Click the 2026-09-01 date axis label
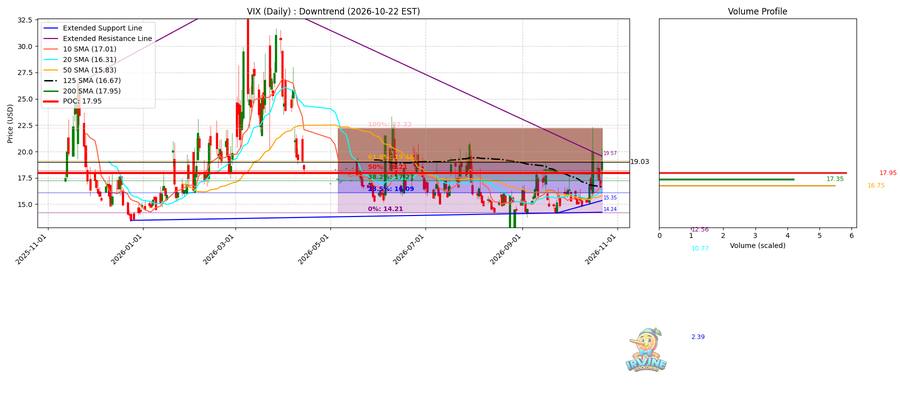The height and width of the screenshot is (400, 900). tap(506, 249)
